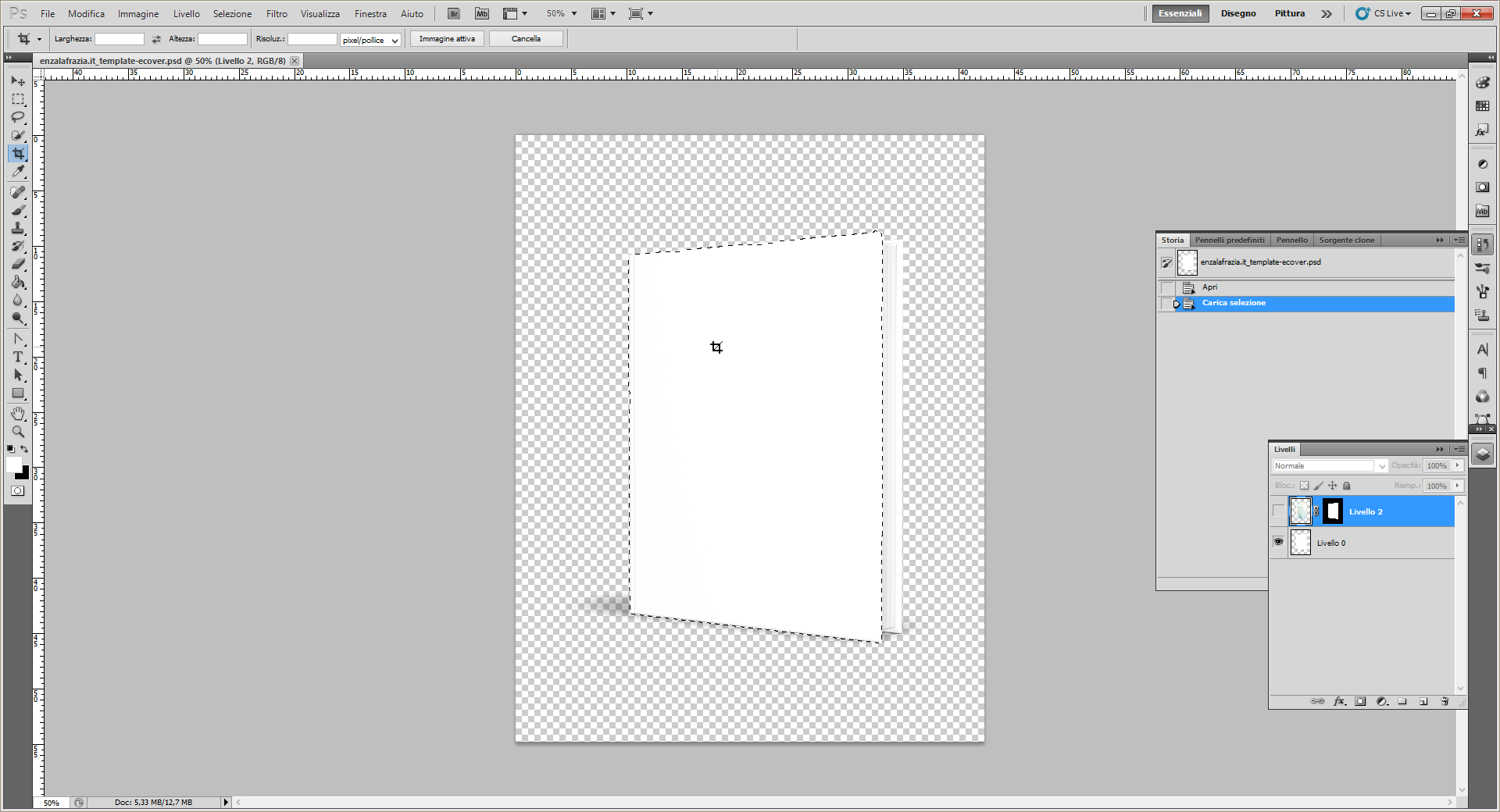Expand the Opacità slider arrow

[1458, 465]
